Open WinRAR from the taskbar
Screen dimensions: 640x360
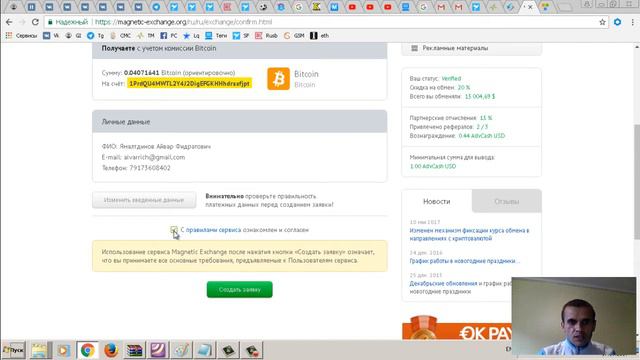click(x=134, y=350)
